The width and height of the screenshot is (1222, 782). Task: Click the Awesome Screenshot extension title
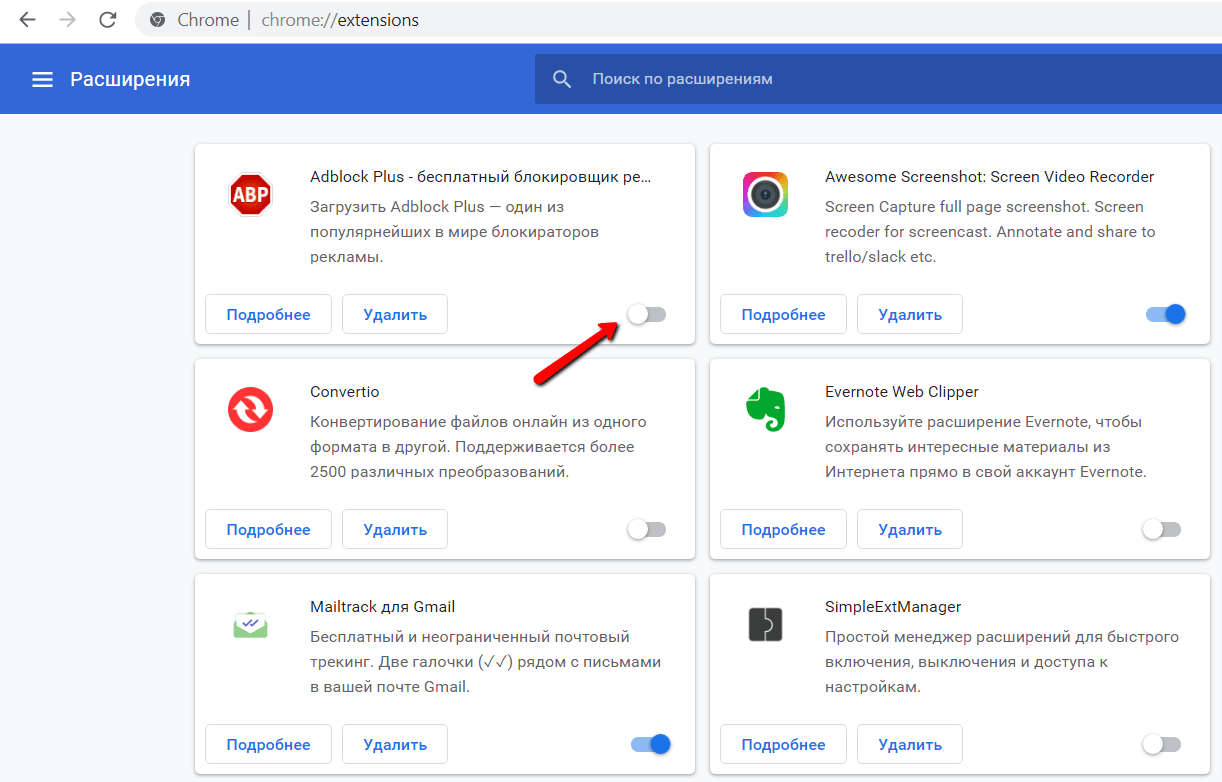(x=990, y=177)
